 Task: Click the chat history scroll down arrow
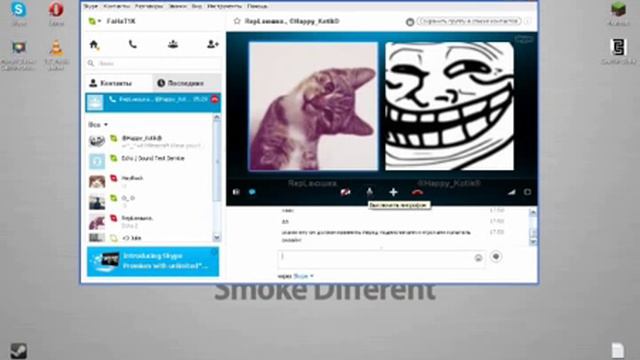(x=533, y=242)
